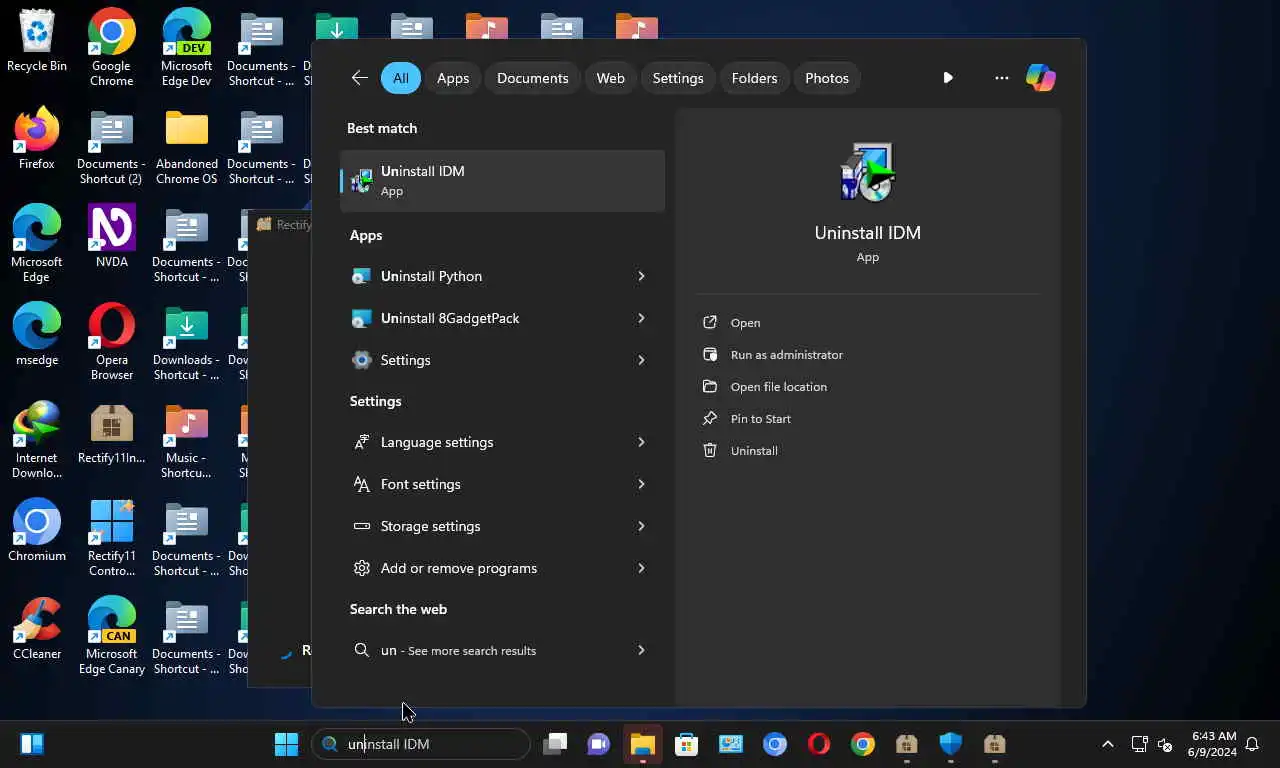Select the All search filter tab

coord(400,78)
